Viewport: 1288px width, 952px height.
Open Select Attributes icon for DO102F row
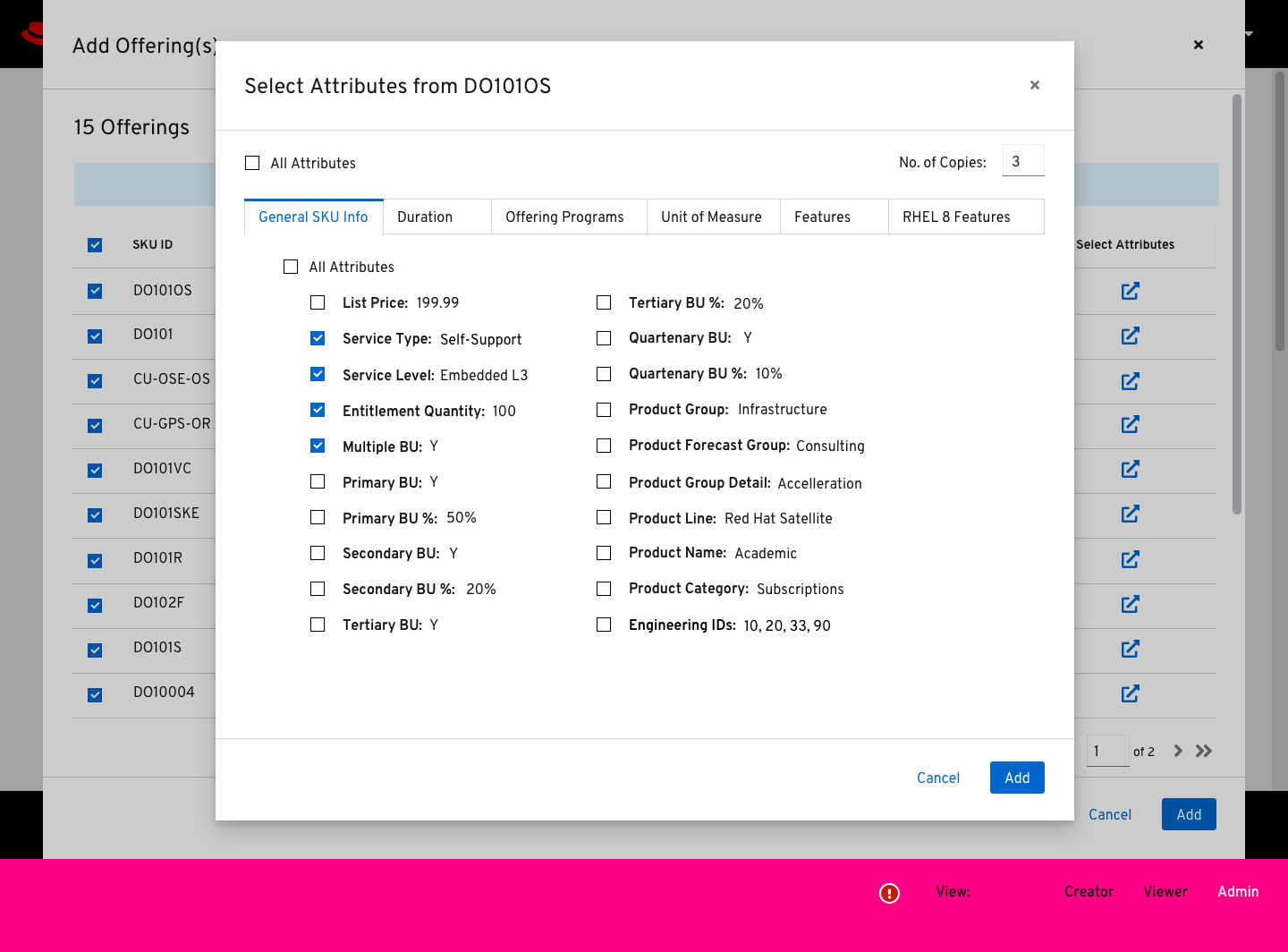[1130, 604]
